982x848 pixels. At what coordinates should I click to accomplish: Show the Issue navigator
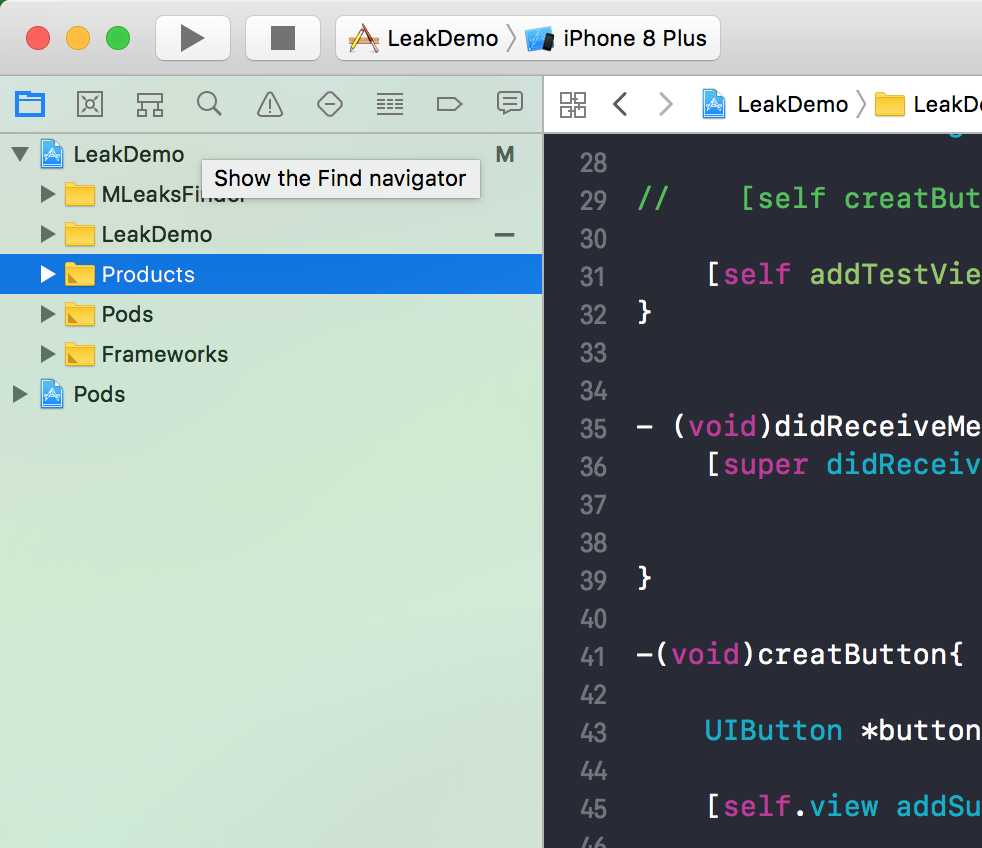tap(270, 104)
